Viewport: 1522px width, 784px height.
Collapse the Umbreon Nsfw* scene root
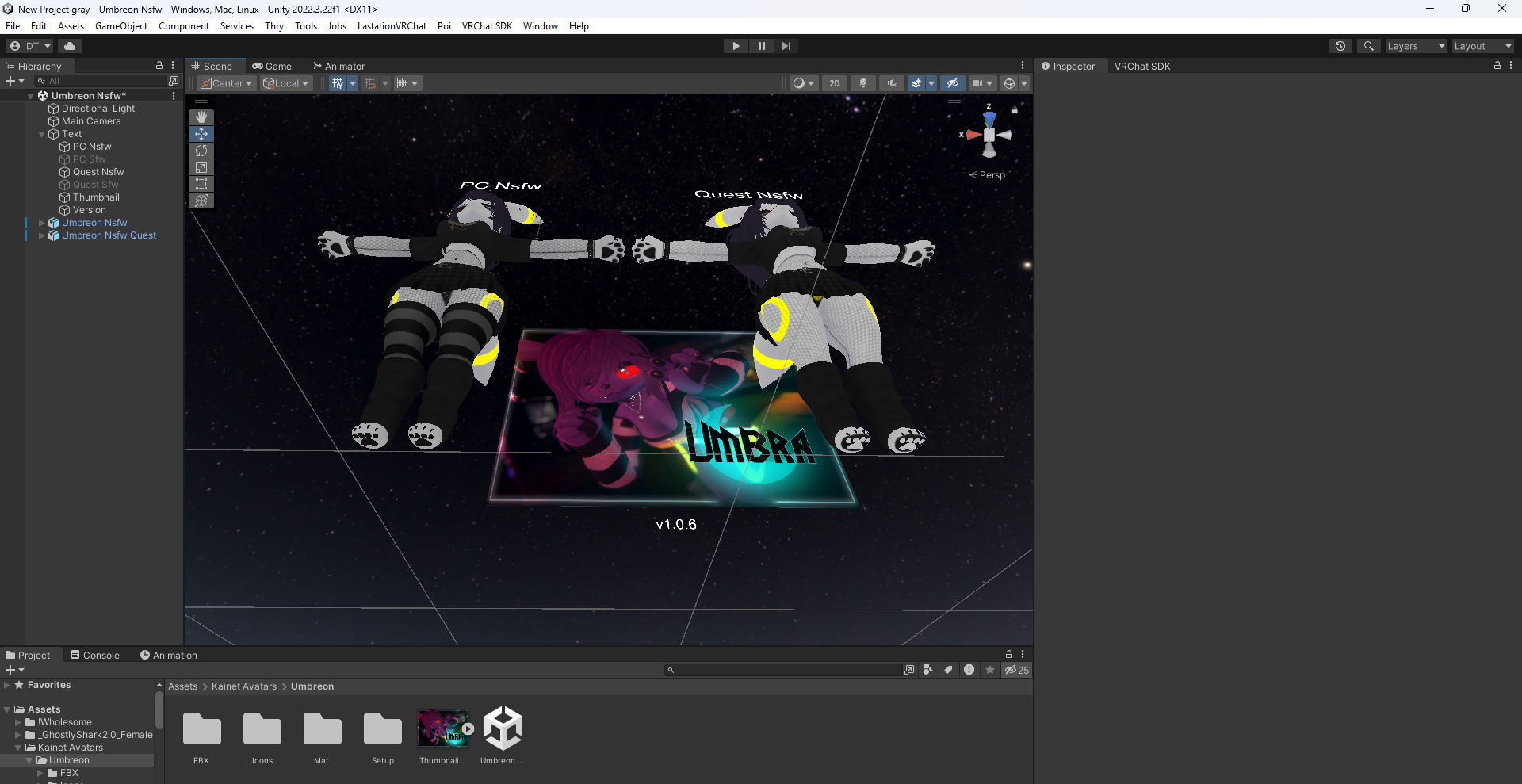tap(31, 96)
